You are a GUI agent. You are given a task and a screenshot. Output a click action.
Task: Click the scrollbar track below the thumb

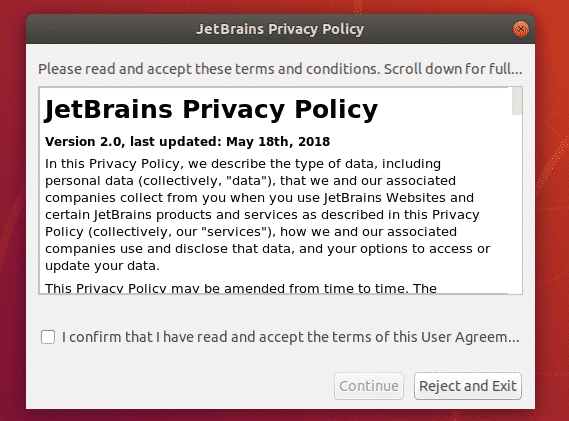(517, 203)
